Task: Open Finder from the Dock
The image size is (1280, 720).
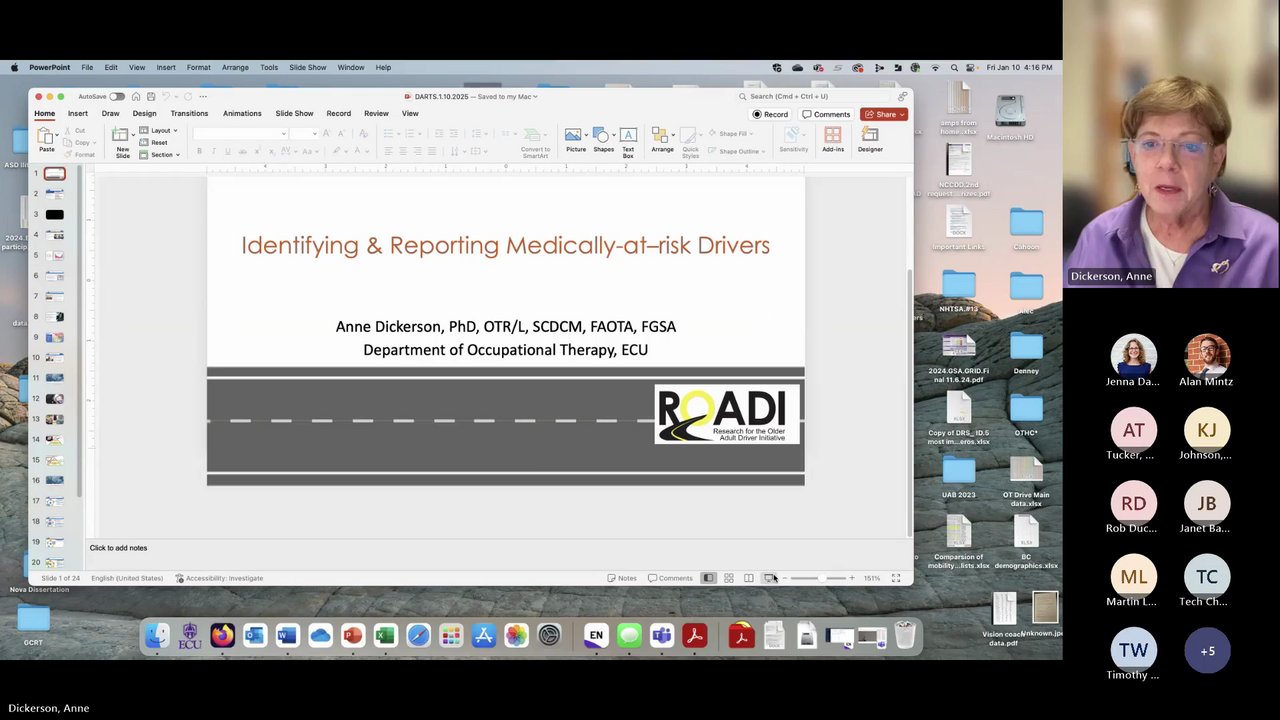Action: [x=157, y=635]
